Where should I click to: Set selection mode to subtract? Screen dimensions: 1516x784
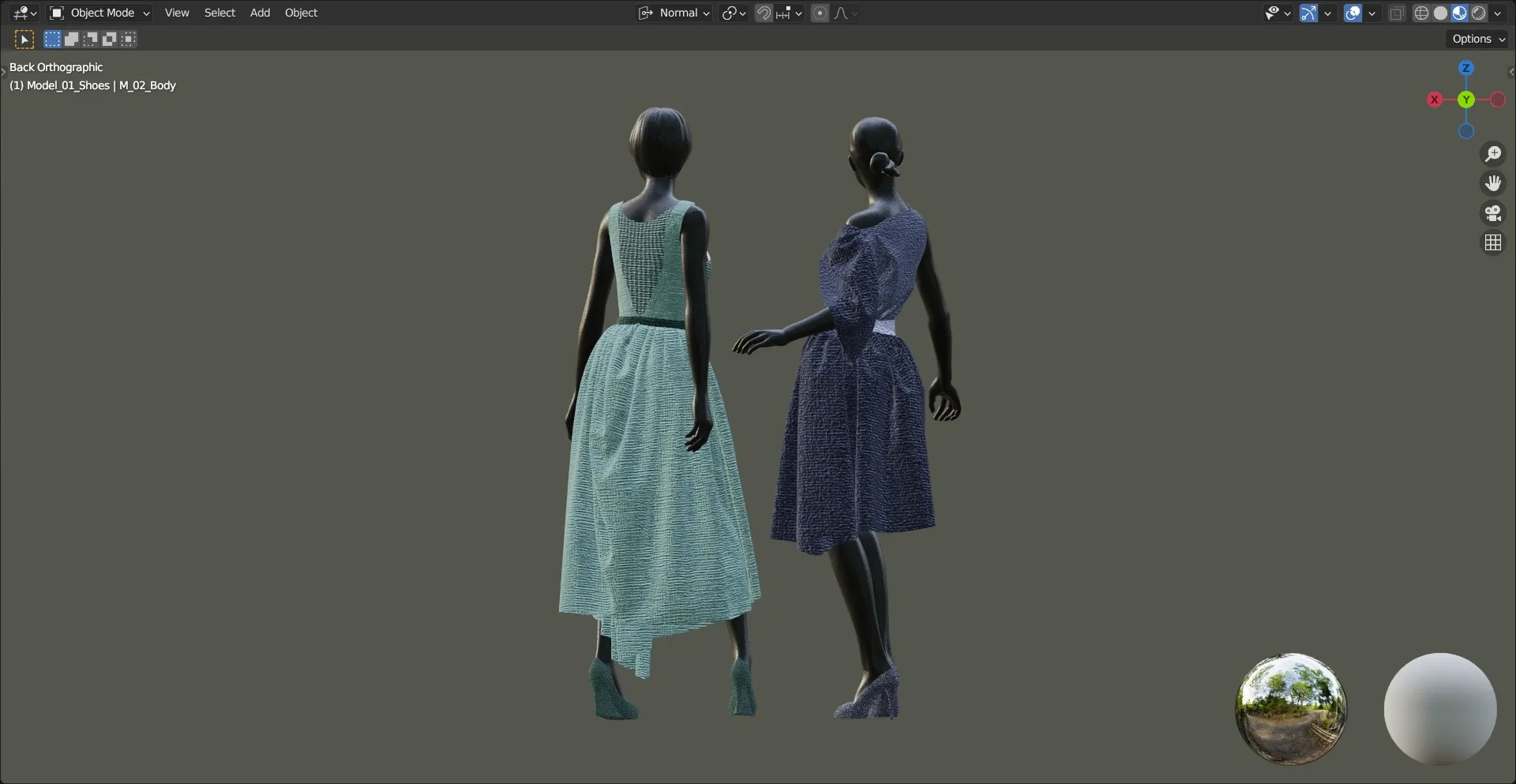(90, 39)
